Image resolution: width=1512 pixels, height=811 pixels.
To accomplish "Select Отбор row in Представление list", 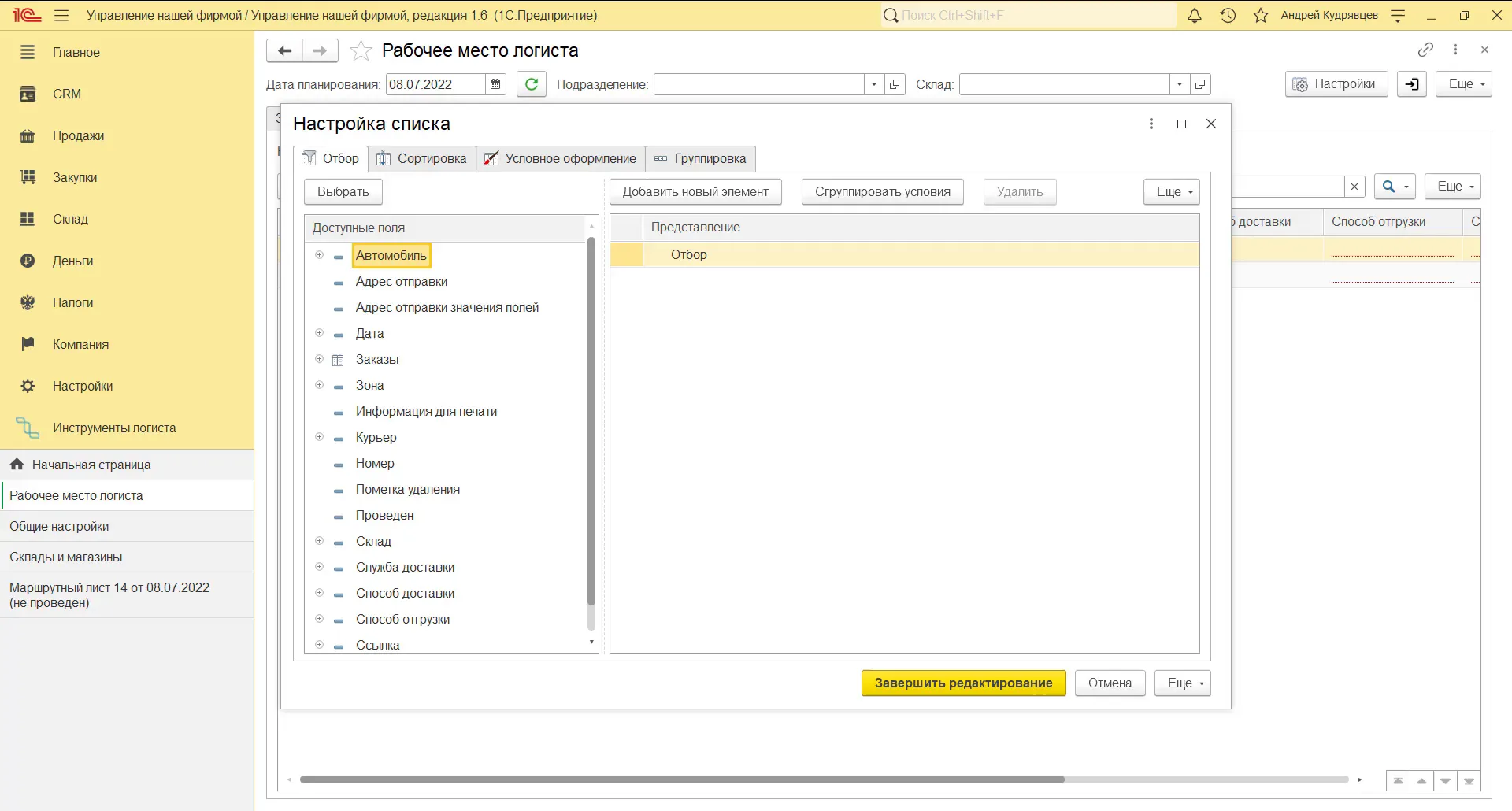I will pos(905,254).
